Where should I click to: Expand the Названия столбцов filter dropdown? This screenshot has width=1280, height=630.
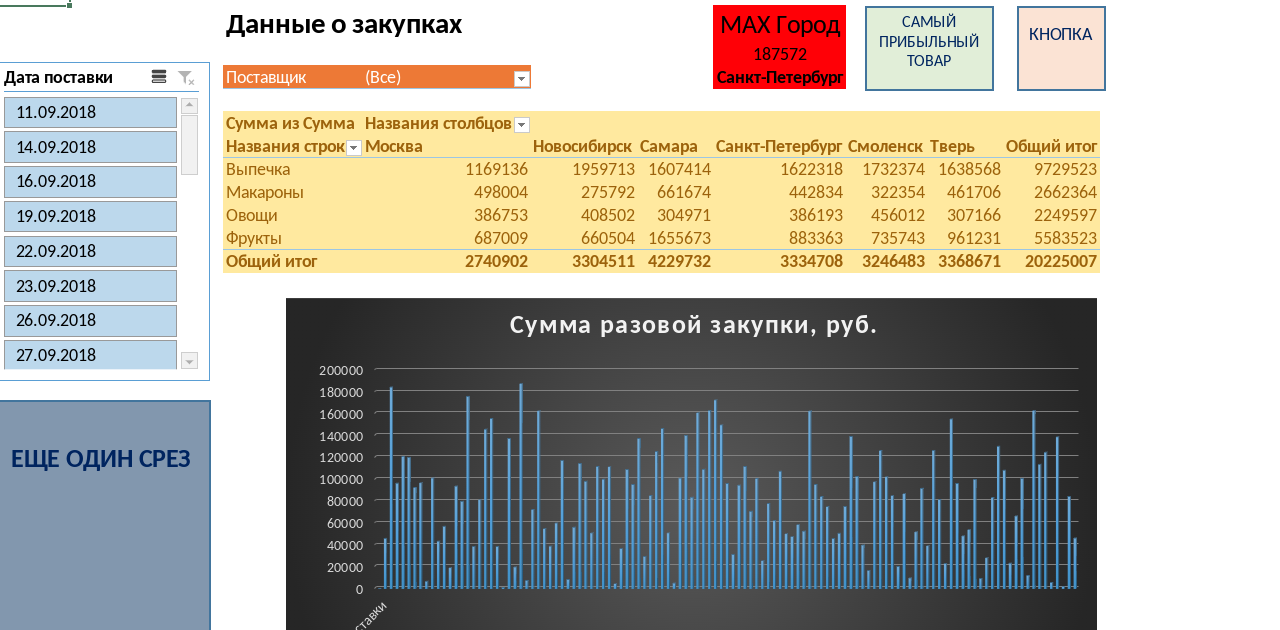coord(521,124)
